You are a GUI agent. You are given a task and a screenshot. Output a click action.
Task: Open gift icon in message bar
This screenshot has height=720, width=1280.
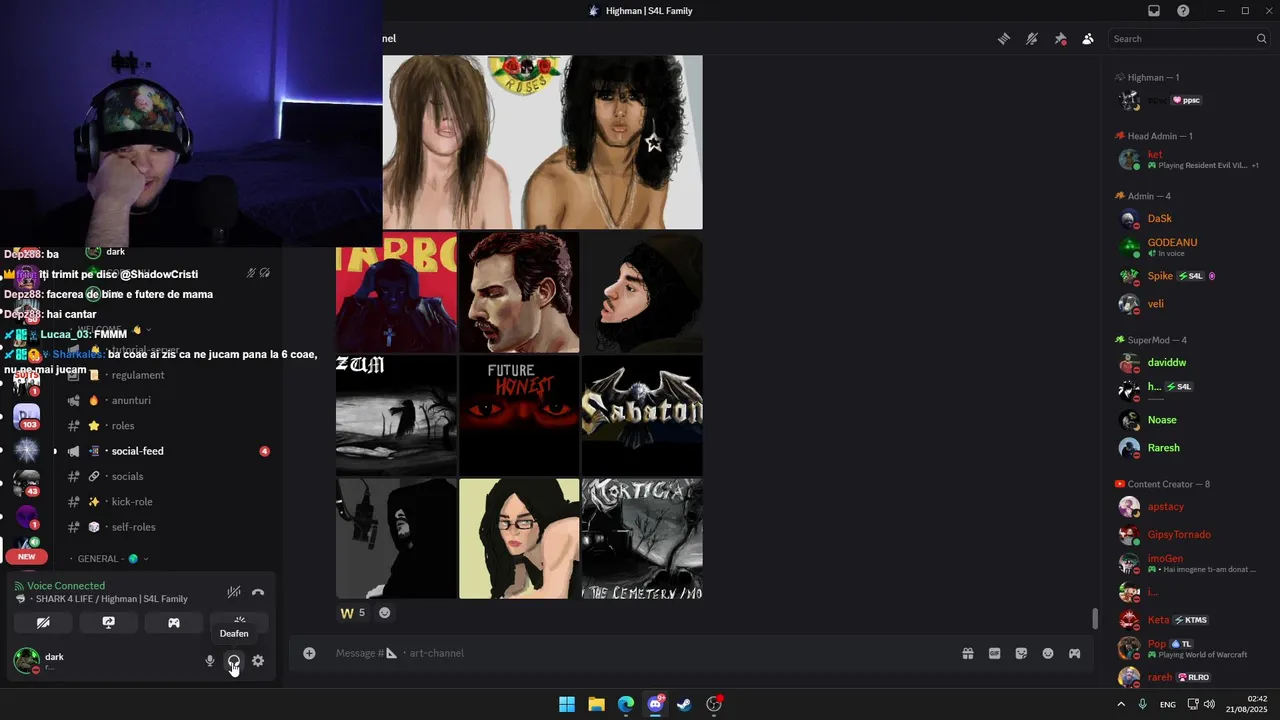968,653
